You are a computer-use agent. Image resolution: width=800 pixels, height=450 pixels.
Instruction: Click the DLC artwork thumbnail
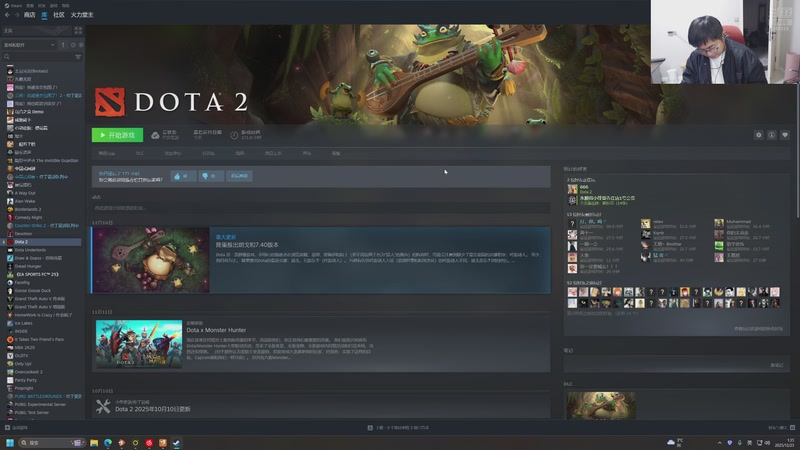[602, 406]
